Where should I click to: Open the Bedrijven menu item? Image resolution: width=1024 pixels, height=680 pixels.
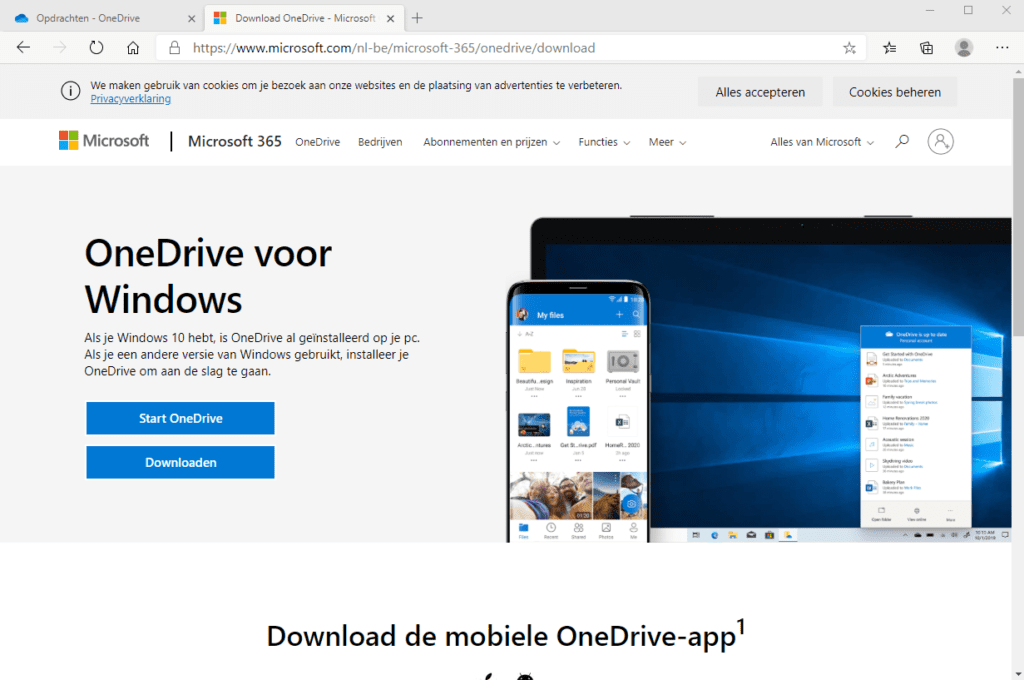tap(380, 142)
